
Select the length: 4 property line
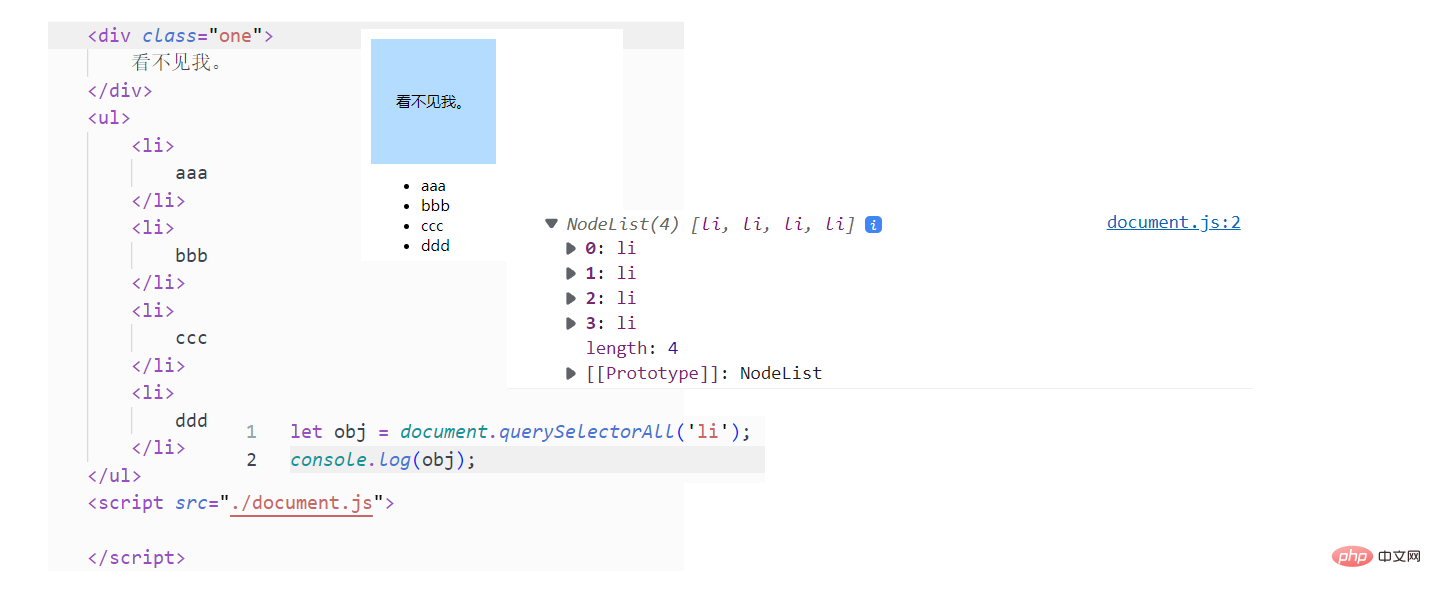(632, 348)
